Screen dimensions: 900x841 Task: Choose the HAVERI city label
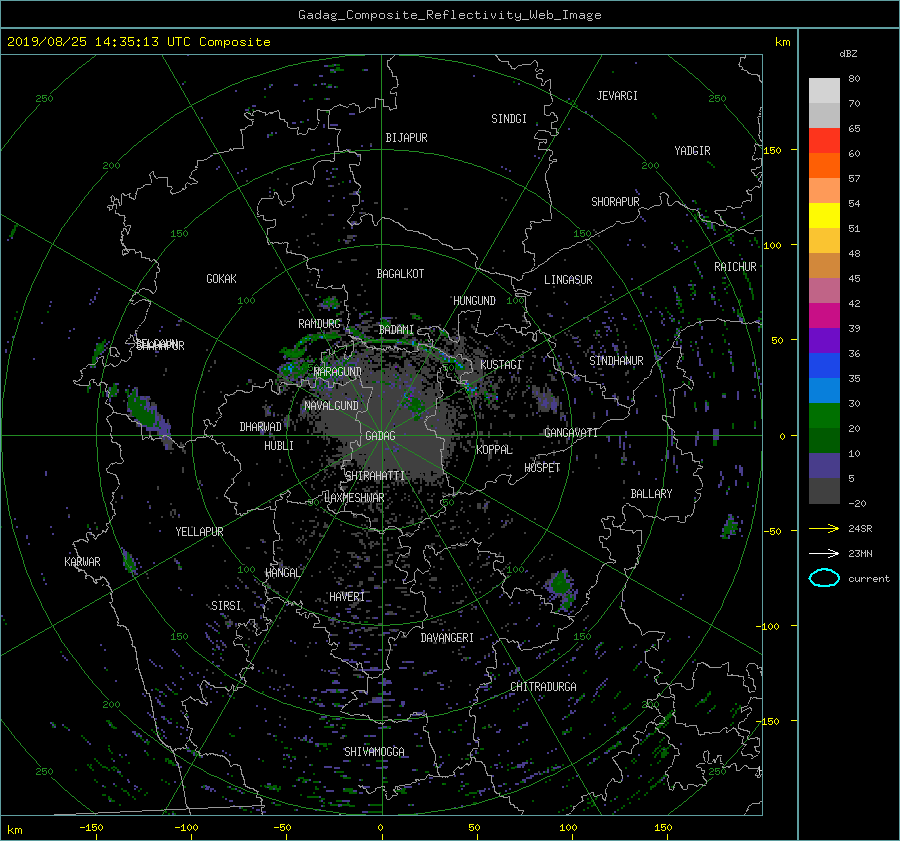tap(347, 597)
